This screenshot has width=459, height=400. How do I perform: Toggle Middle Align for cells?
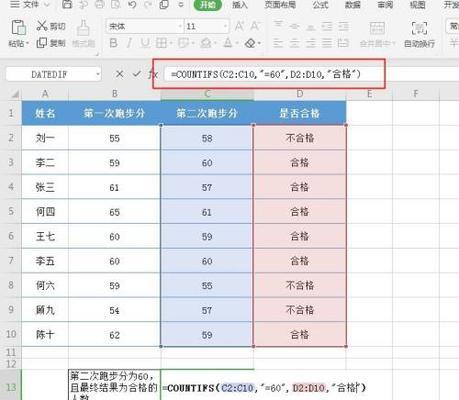(294, 26)
